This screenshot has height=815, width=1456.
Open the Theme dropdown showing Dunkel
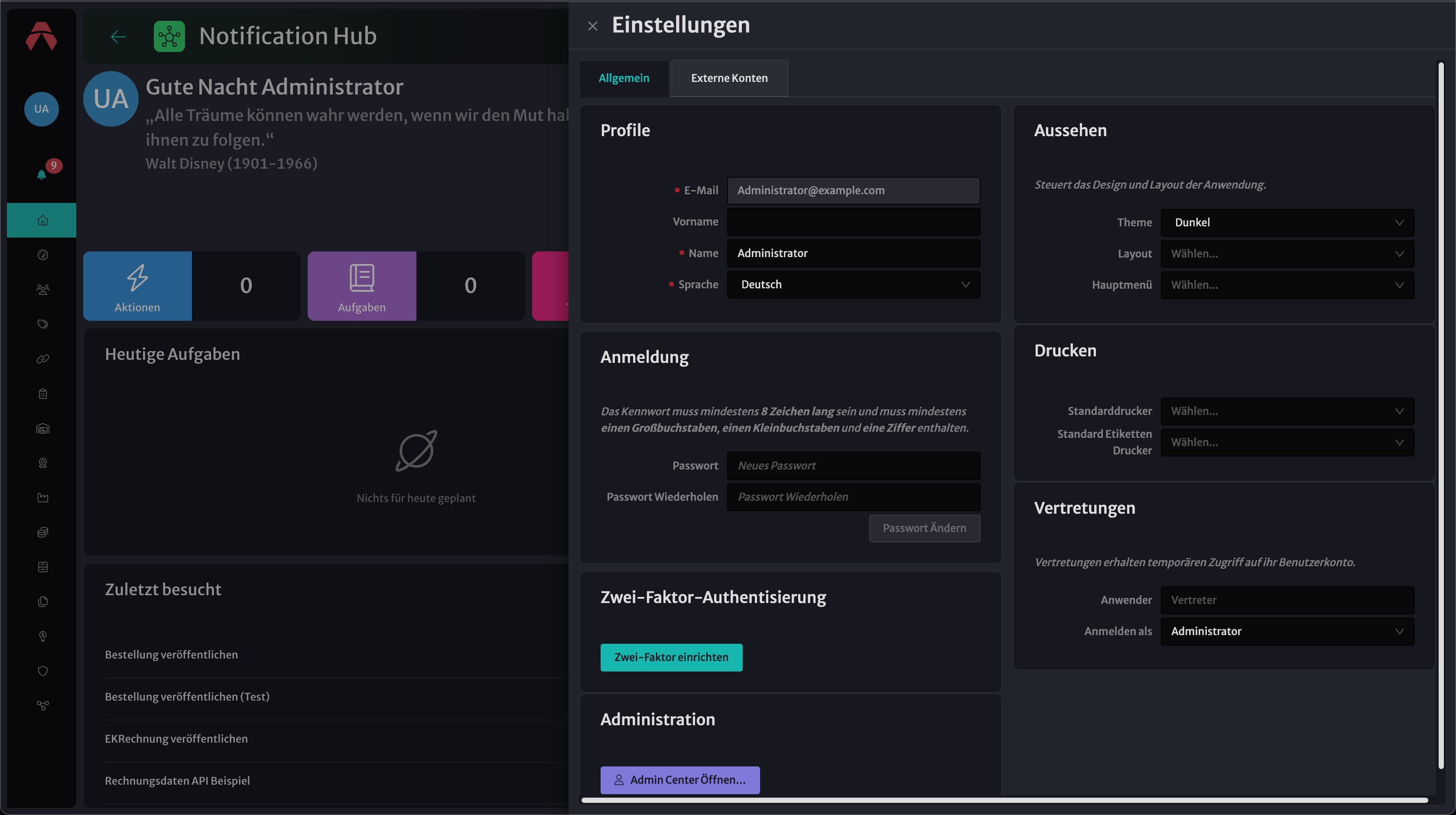pos(1287,222)
